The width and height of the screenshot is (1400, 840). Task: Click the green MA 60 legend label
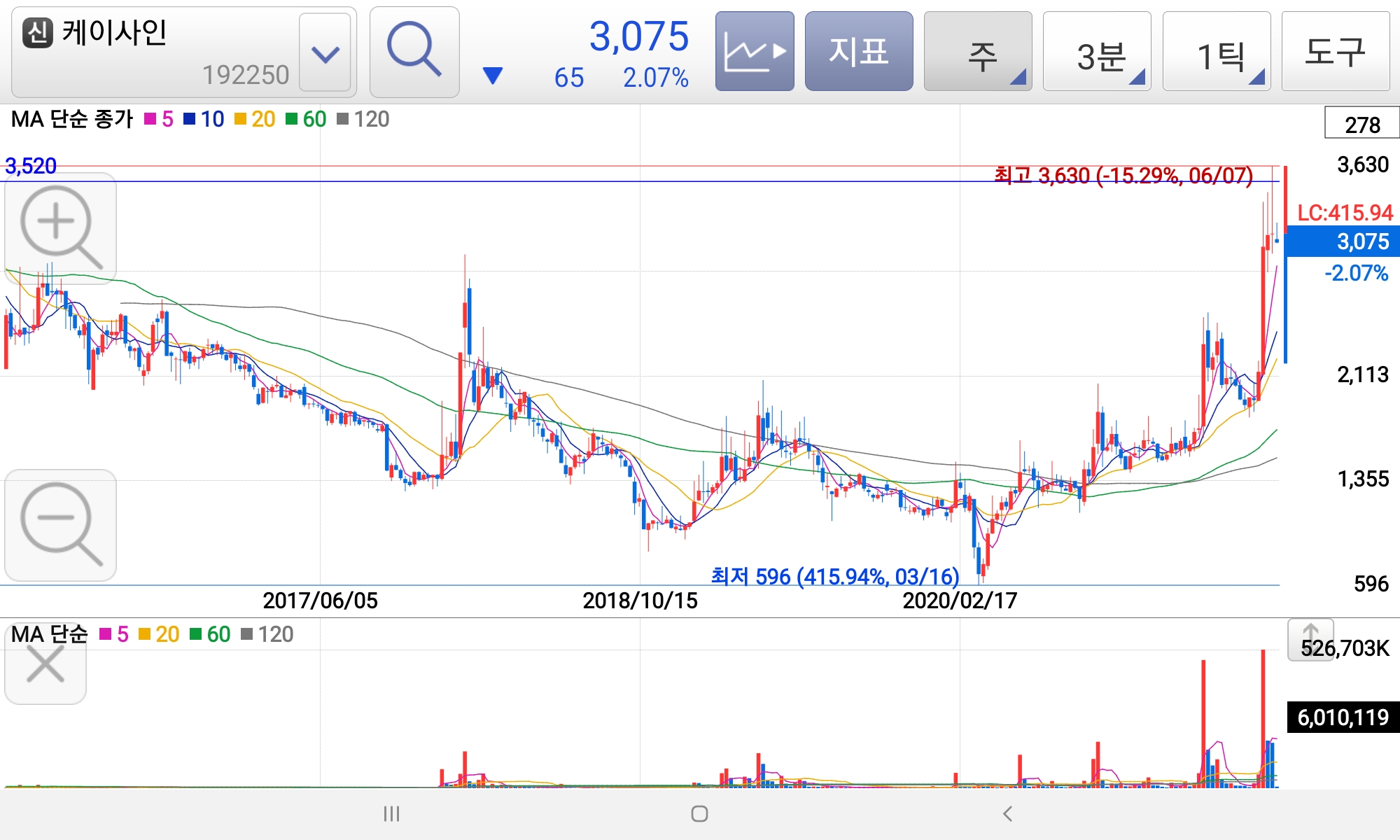tap(314, 119)
